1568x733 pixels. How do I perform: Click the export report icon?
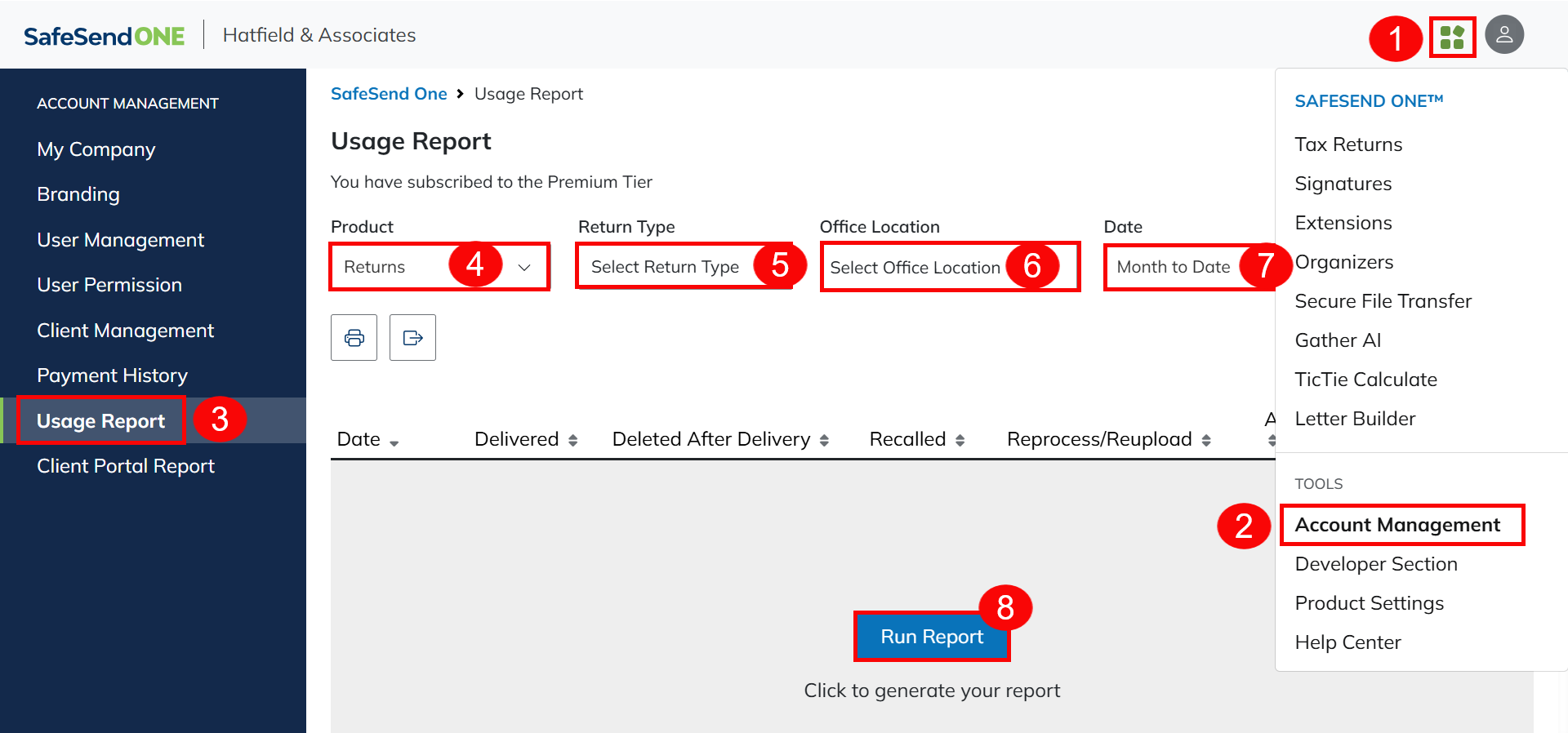[x=412, y=337]
